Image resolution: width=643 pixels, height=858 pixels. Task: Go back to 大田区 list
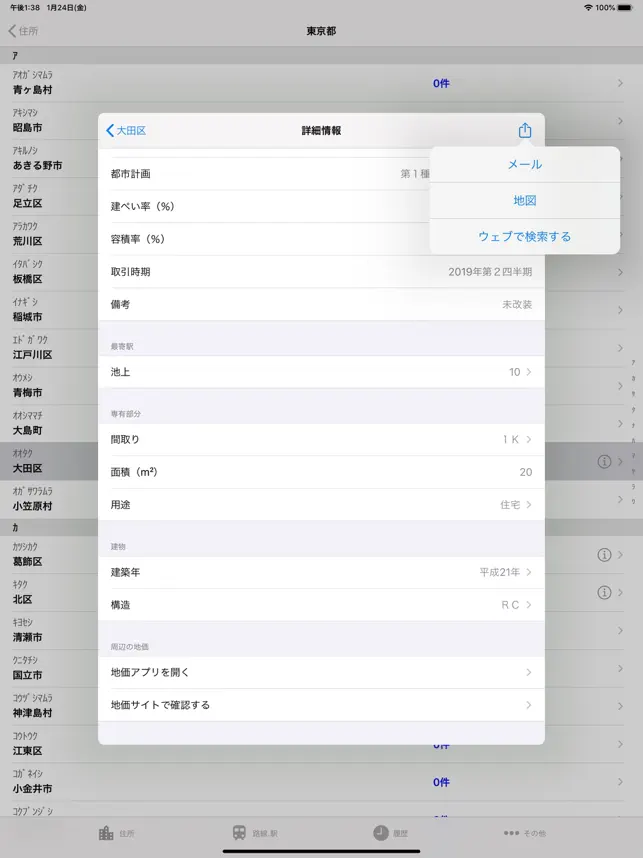(x=126, y=130)
